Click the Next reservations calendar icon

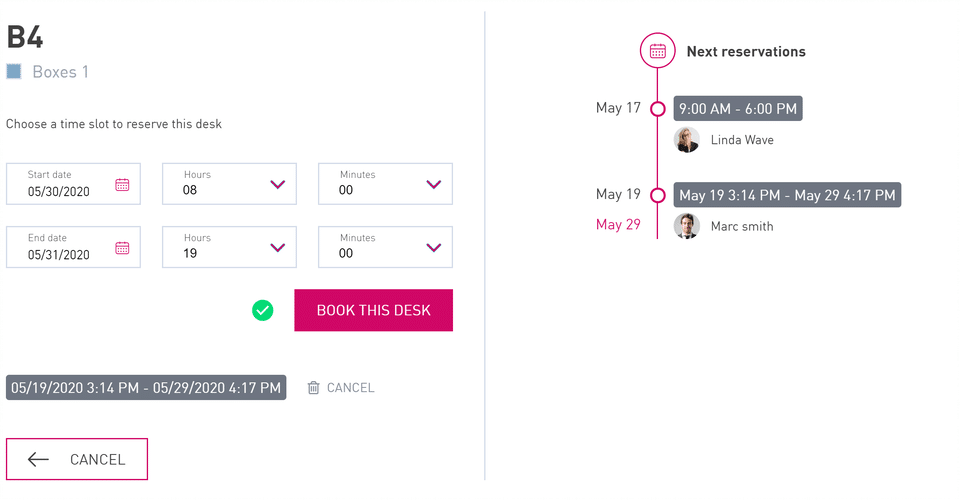[x=658, y=51]
